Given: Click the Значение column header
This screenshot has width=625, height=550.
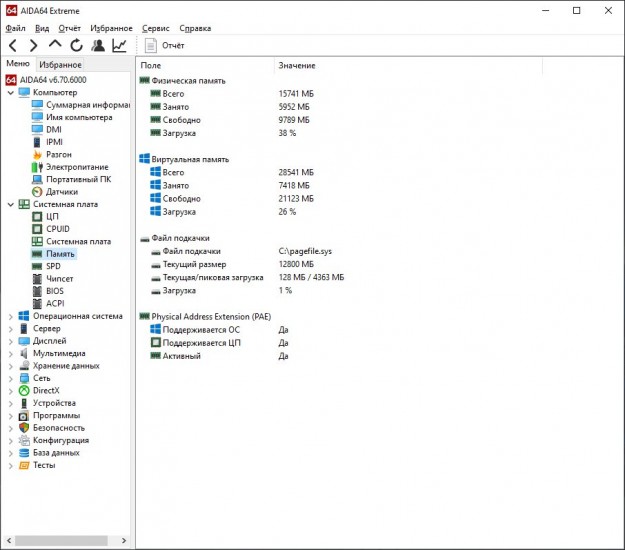Looking at the screenshot, I should click(296, 65).
